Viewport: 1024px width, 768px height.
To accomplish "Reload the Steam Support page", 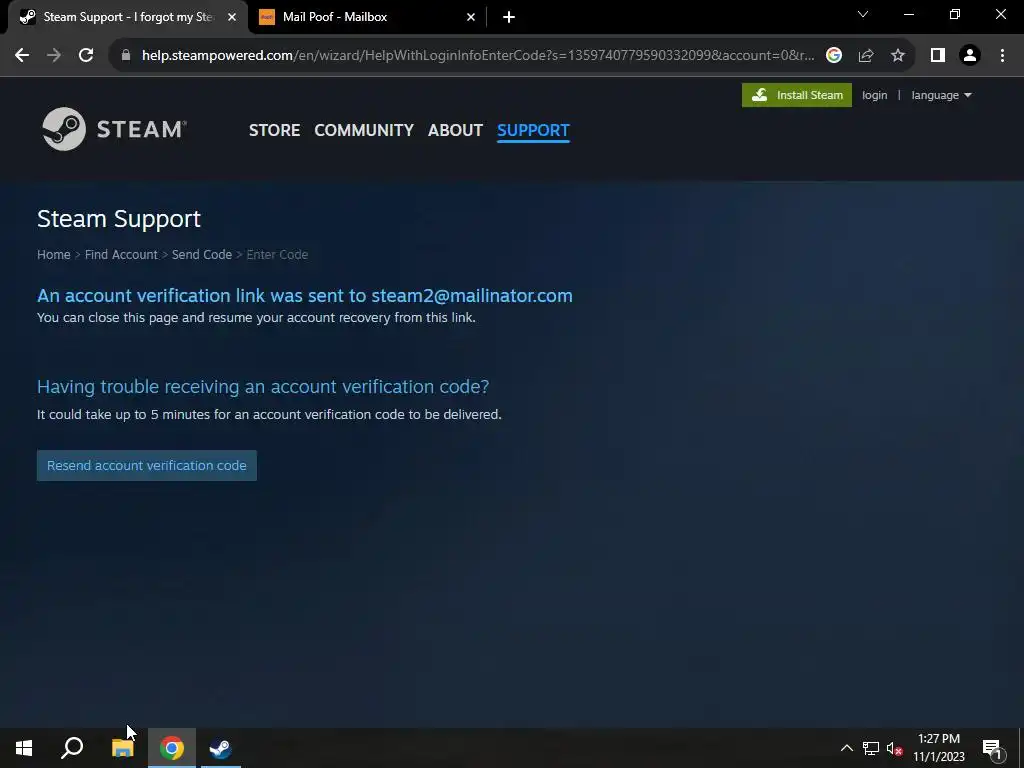I will 86,56.
